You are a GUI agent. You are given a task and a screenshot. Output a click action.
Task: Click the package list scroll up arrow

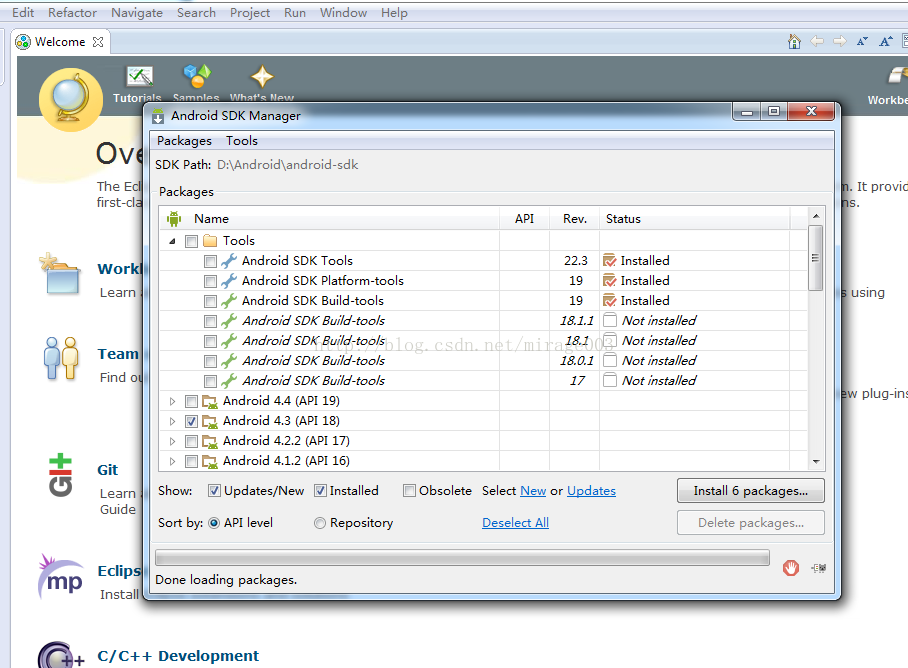pos(816,216)
